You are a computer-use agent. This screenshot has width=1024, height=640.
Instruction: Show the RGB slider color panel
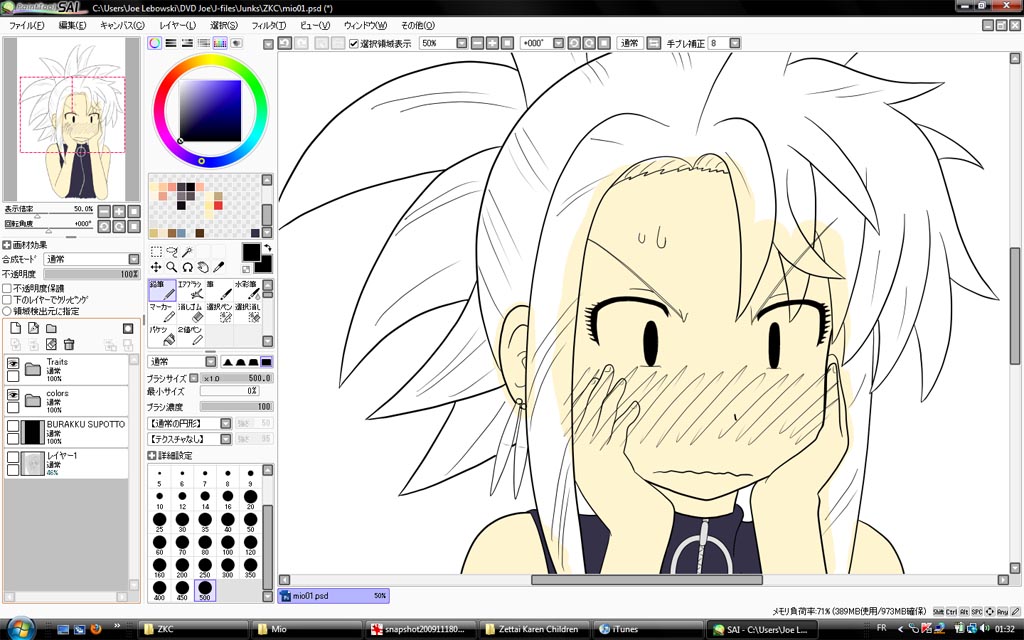click(170, 43)
